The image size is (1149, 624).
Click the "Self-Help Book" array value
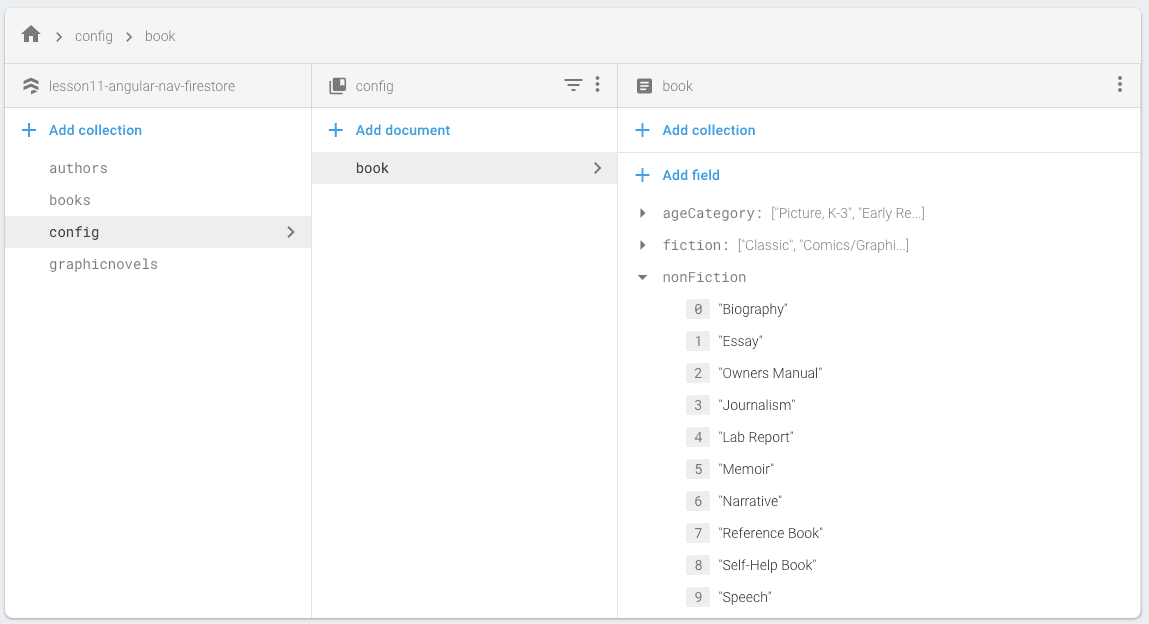point(767,565)
